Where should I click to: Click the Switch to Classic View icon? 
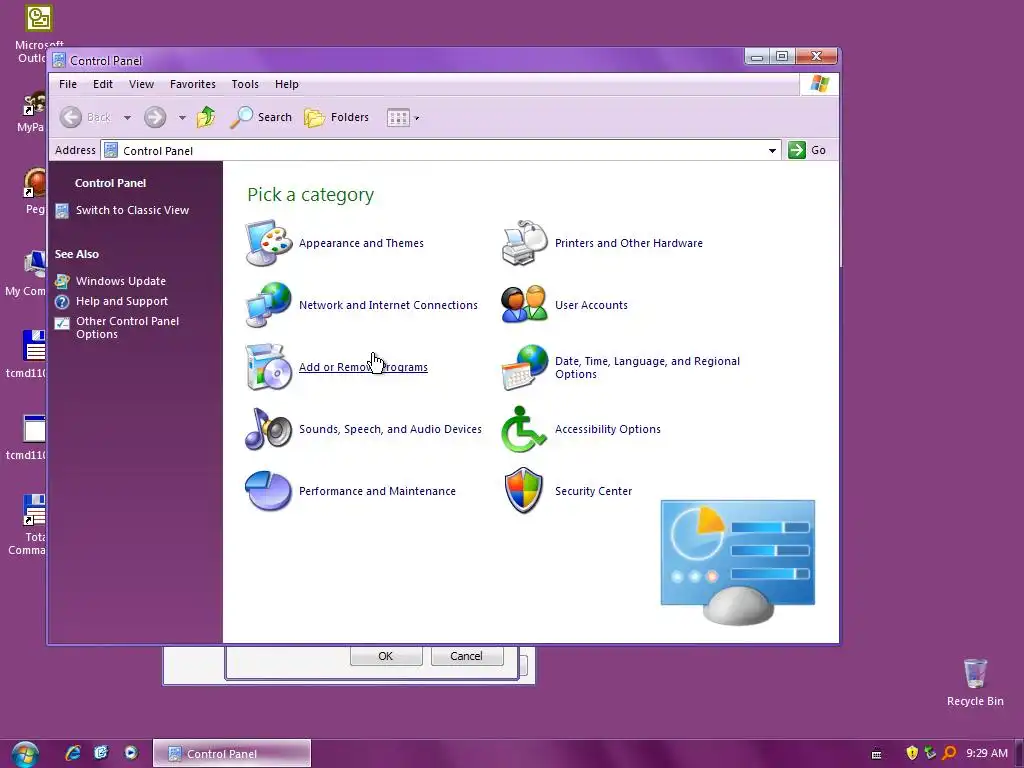(x=62, y=210)
